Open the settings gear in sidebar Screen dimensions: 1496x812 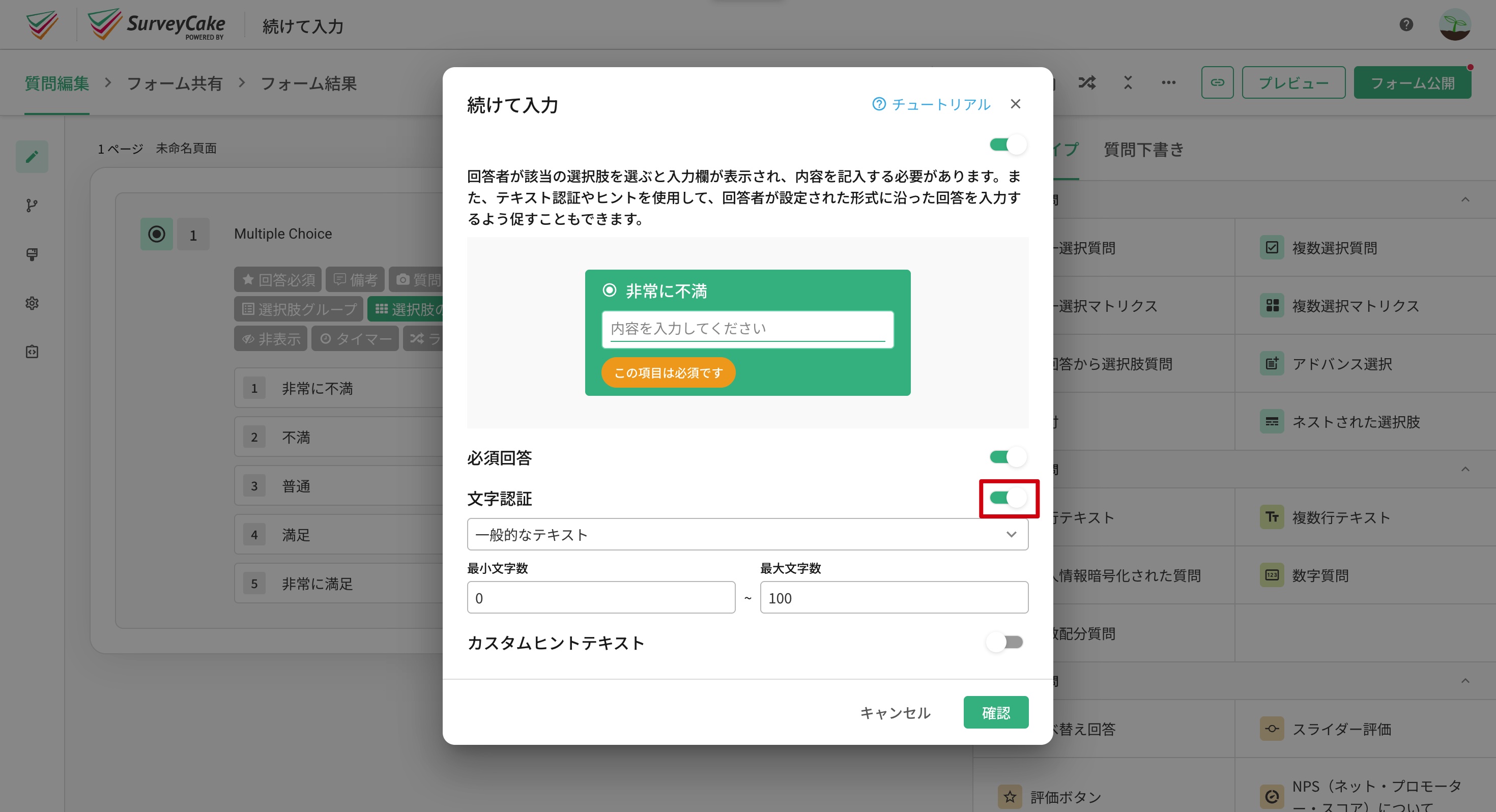pos(32,303)
